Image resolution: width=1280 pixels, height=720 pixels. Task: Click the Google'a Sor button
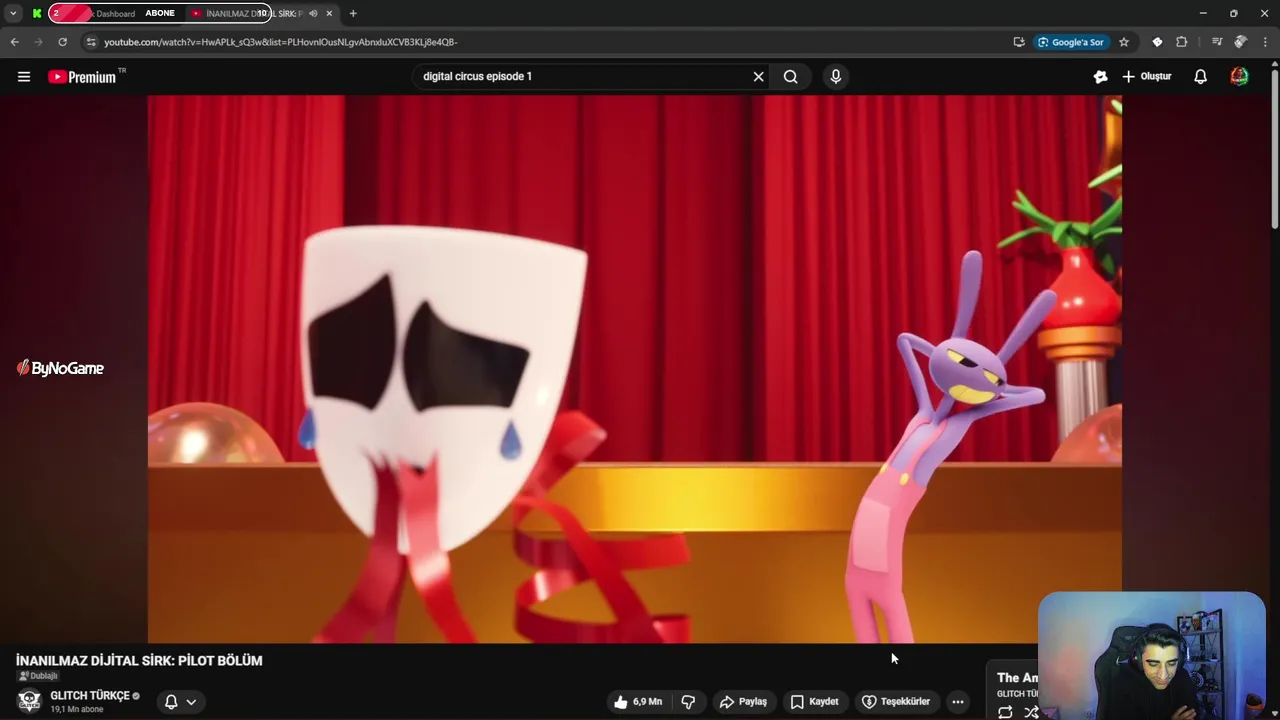tap(1071, 42)
